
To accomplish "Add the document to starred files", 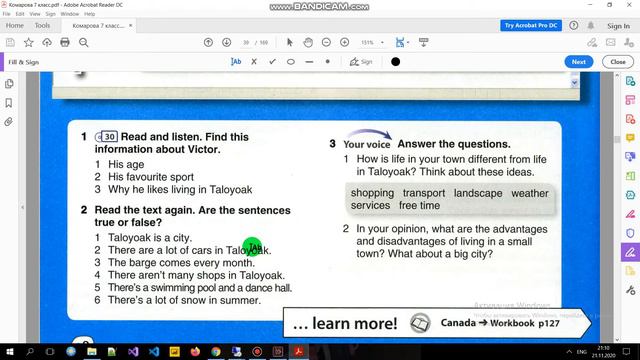I will (x=29, y=42).
